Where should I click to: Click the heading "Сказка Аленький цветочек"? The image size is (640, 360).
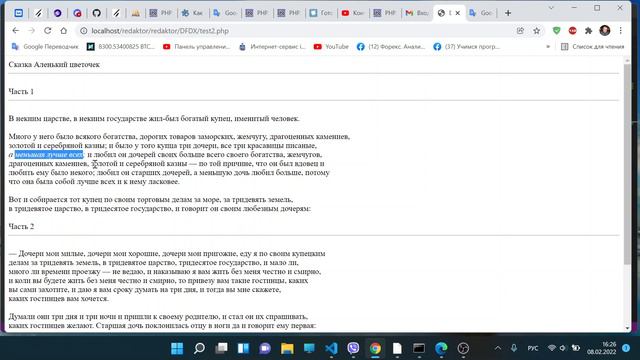[x=54, y=64]
